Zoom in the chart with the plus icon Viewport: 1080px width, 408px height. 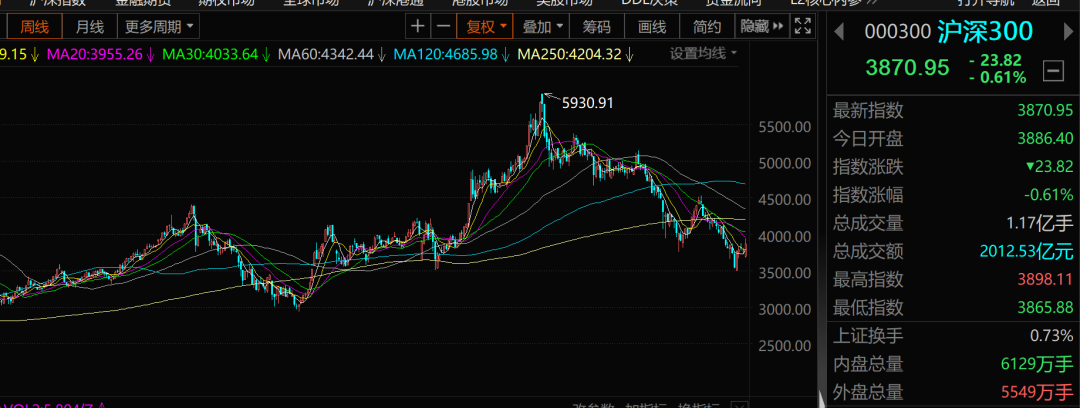point(417,28)
